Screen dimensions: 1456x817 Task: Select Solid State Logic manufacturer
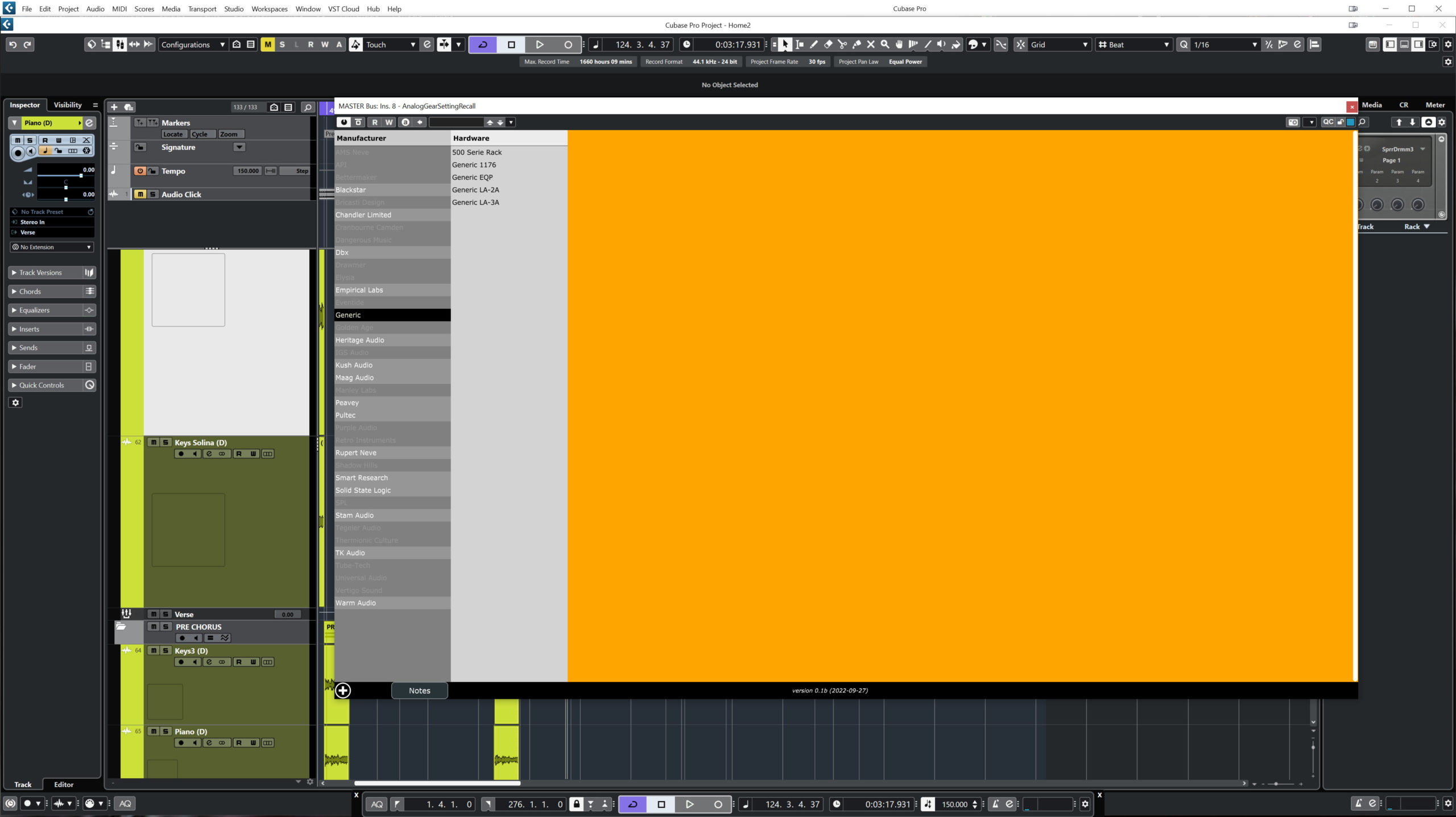pyautogui.click(x=363, y=490)
